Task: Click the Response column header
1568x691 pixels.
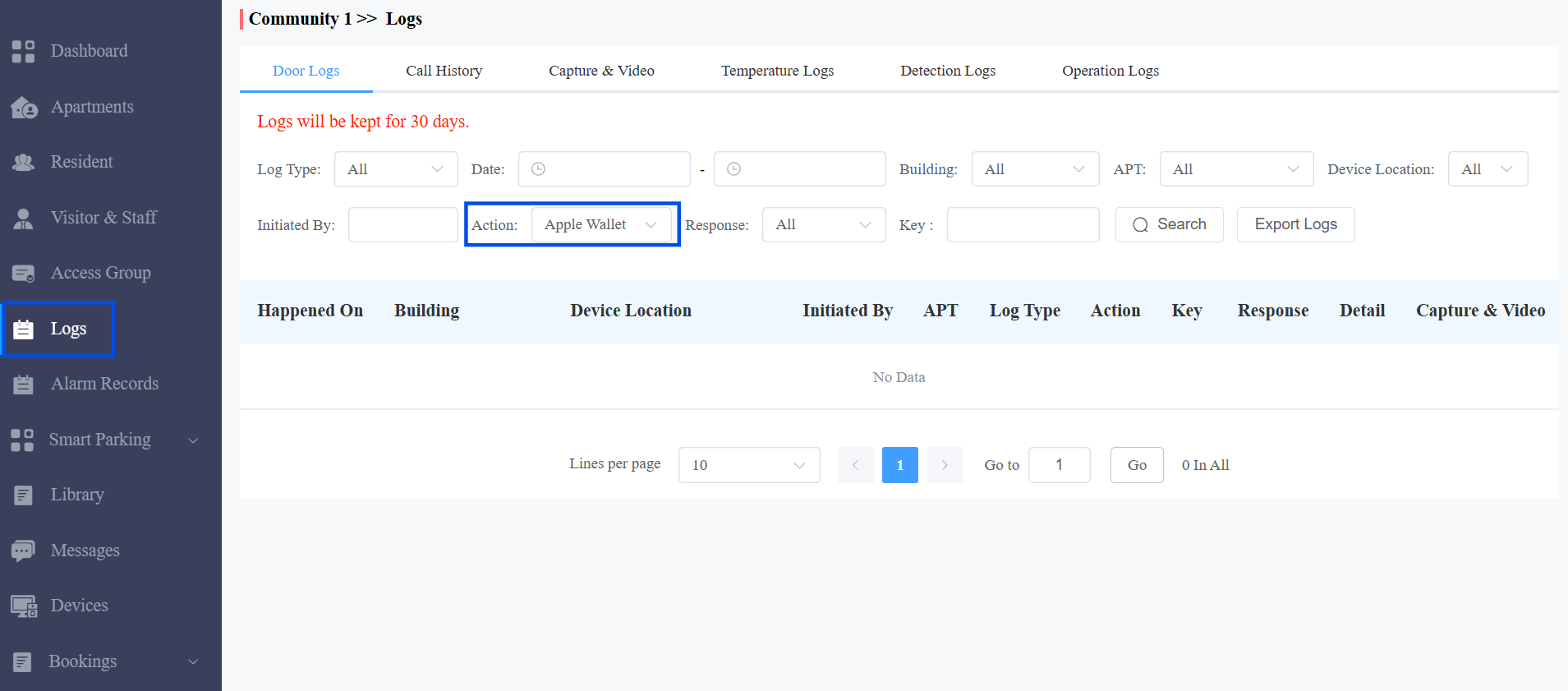Action: (1273, 311)
